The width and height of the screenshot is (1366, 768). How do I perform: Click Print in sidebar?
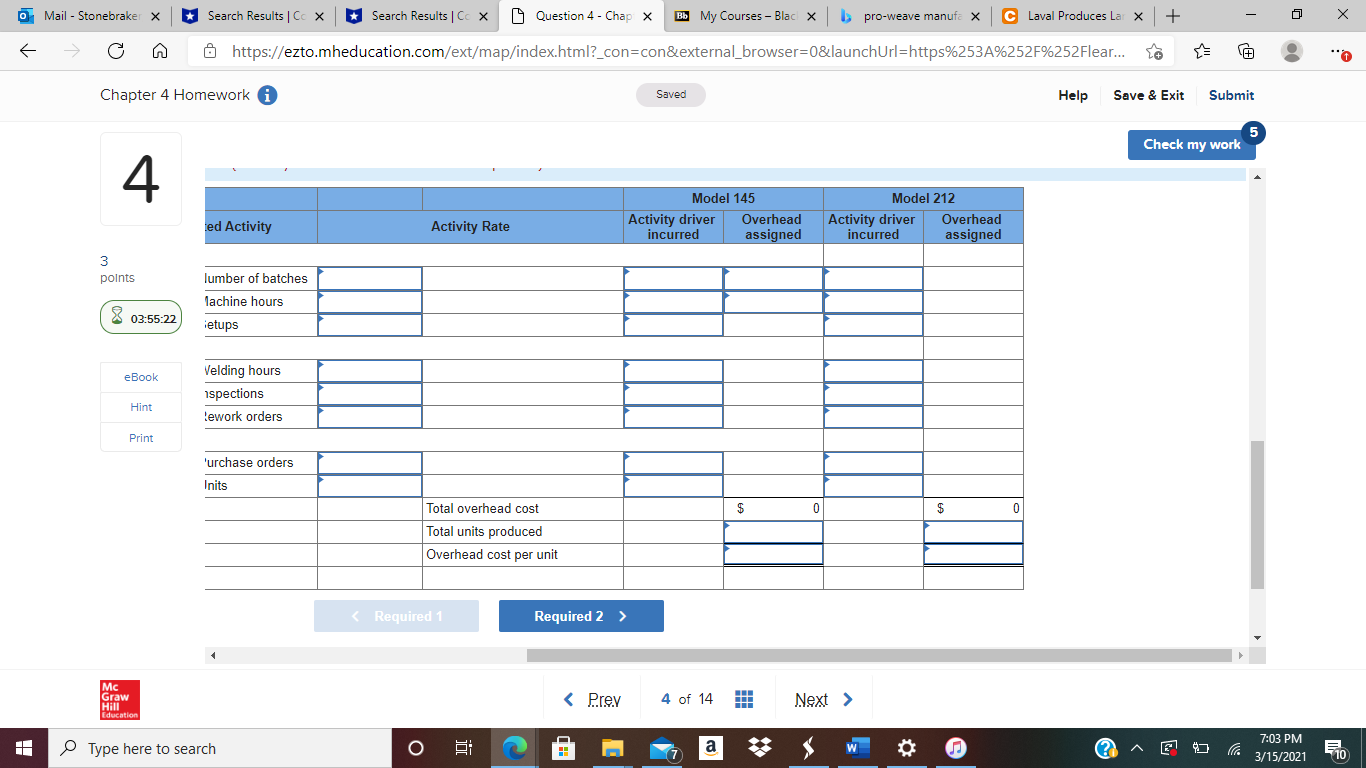141,438
